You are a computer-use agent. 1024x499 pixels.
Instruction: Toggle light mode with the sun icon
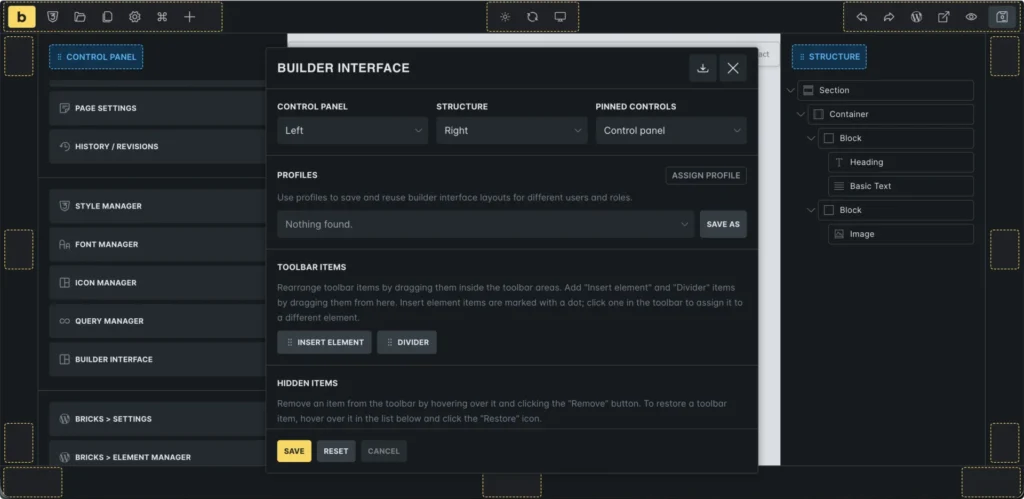505,17
